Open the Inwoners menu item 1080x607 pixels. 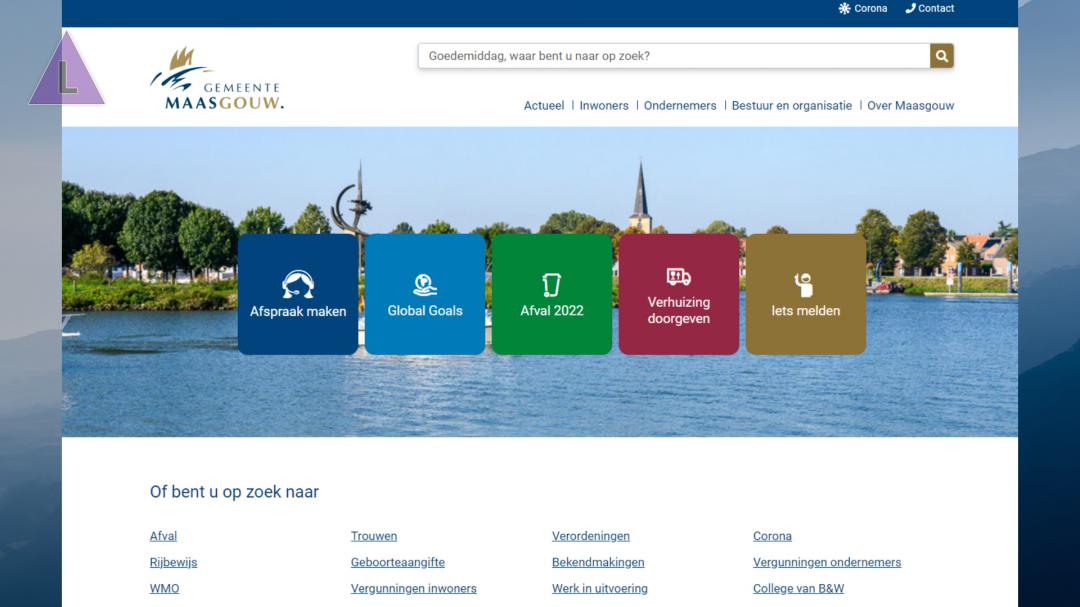tap(604, 105)
